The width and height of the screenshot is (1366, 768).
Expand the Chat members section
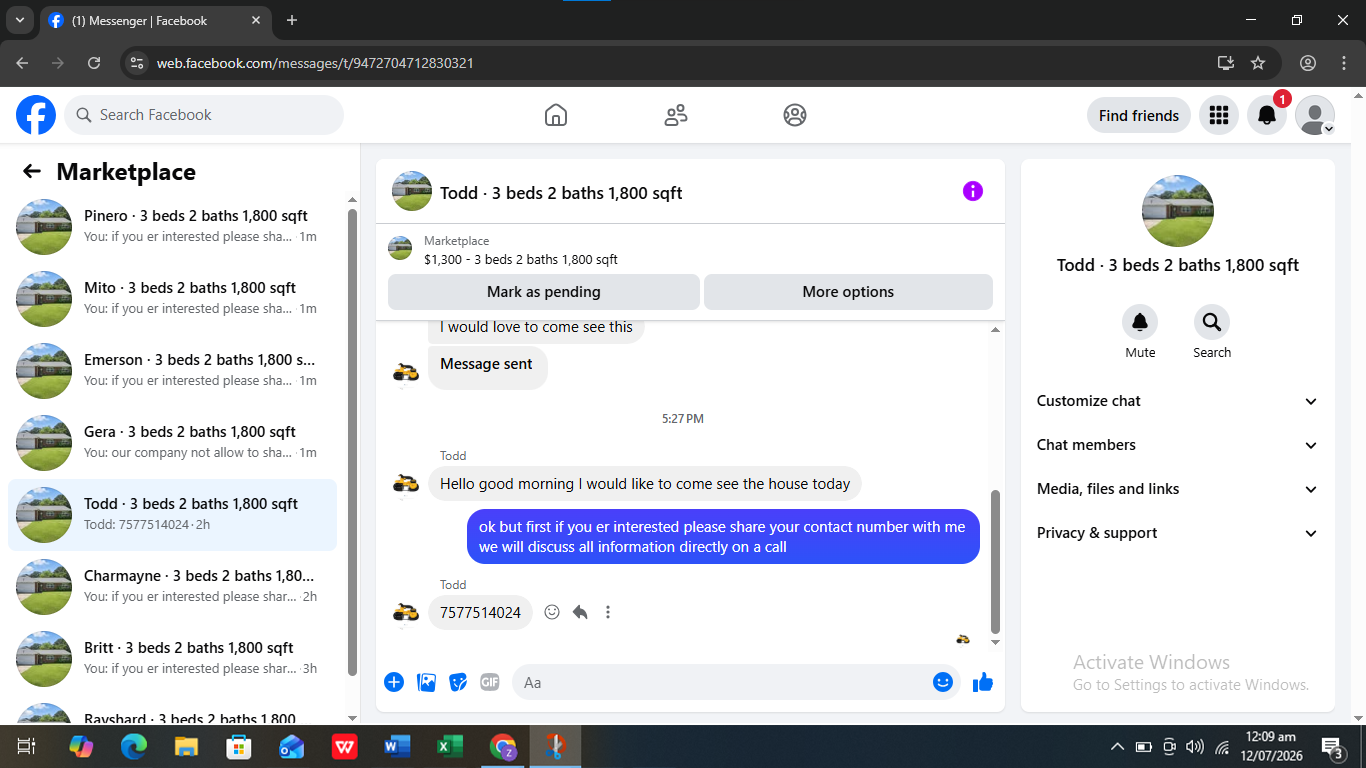pos(1177,445)
